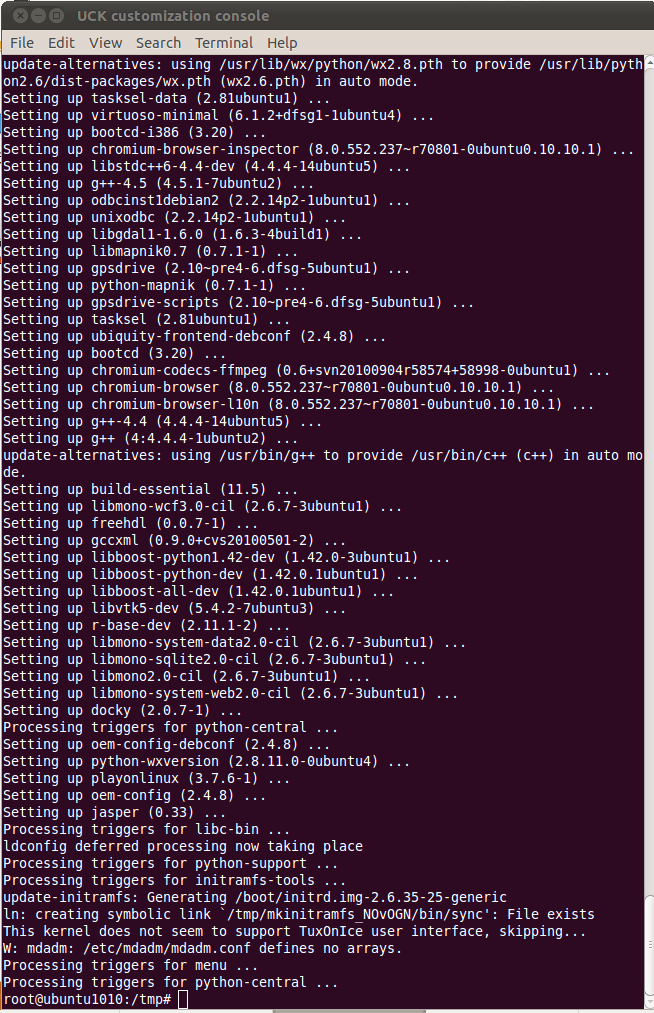Open the Edit menu
This screenshot has width=654, height=1013.
click(x=61, y=43)
